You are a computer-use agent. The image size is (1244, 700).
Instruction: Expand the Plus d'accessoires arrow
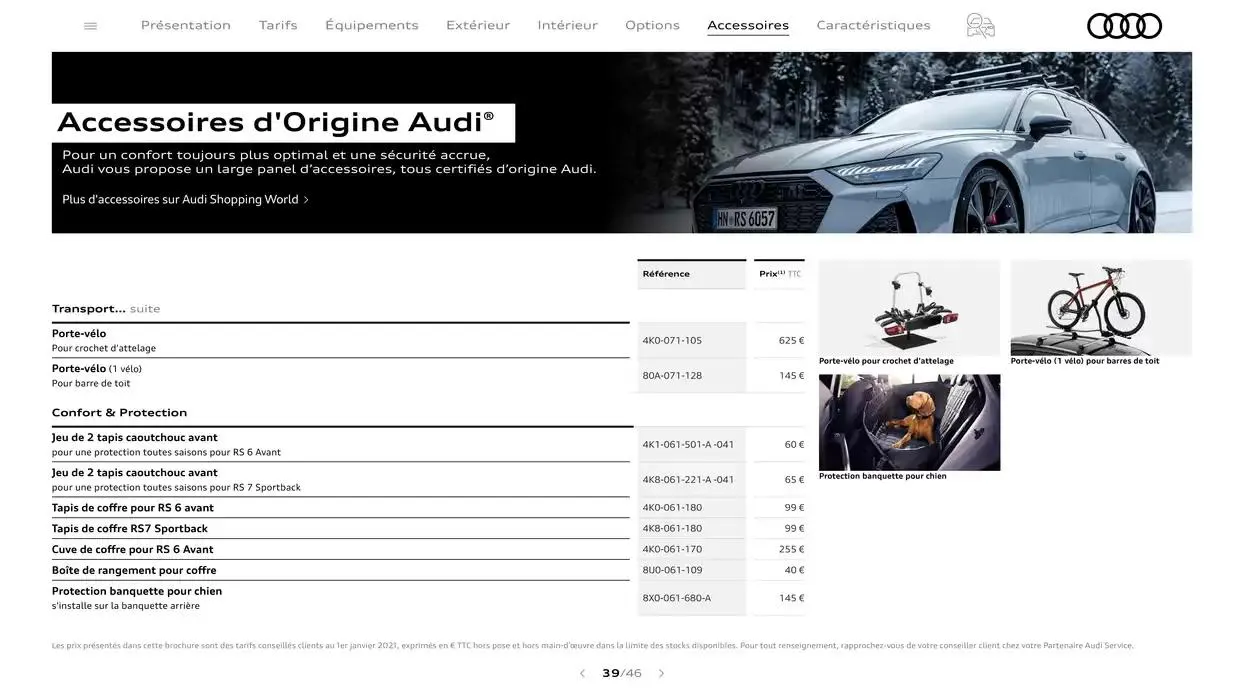coord(305,198)
